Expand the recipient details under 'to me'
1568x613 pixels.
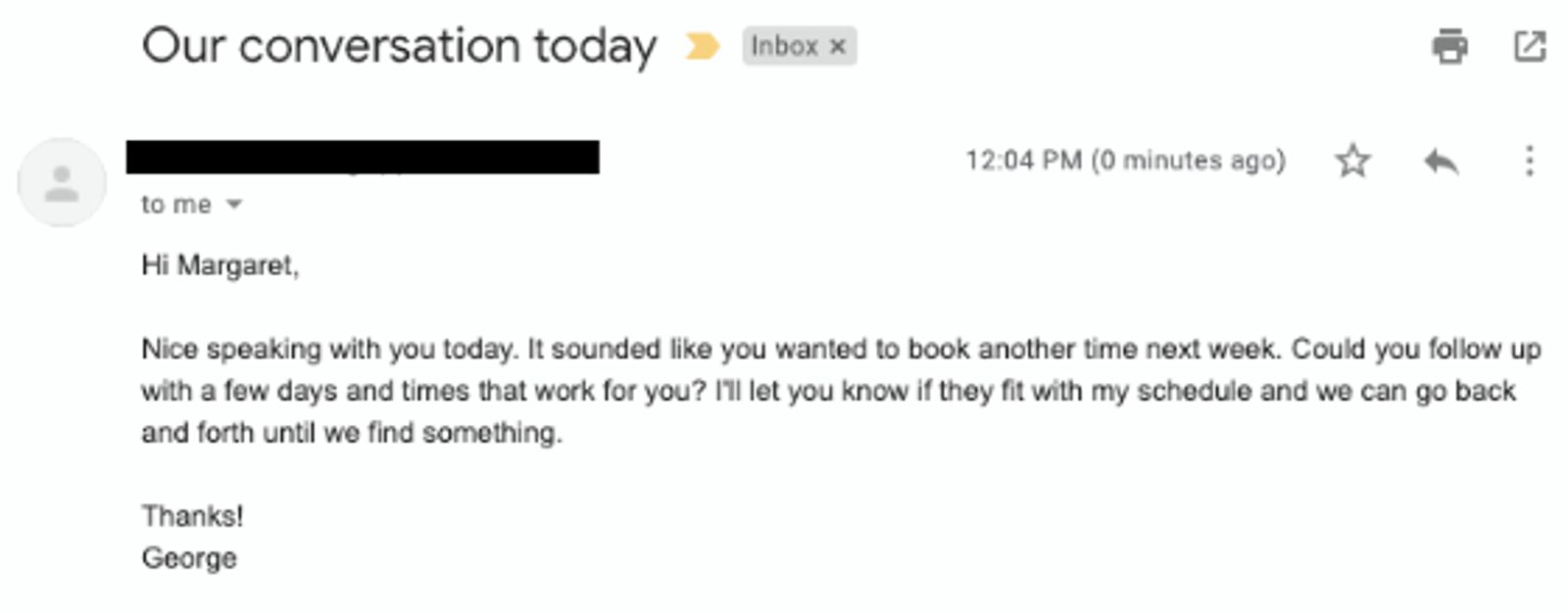(233, 205)
